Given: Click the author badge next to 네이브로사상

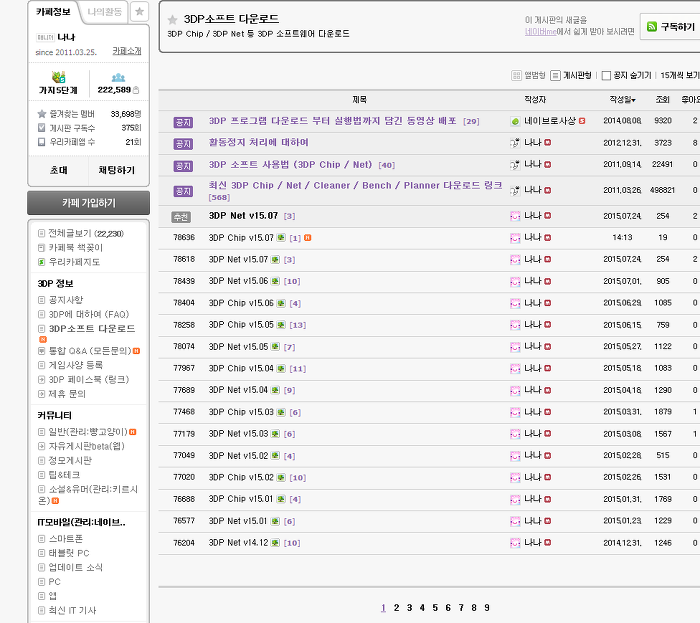Looking at the screenshot, I should click(x=582, y=121).
